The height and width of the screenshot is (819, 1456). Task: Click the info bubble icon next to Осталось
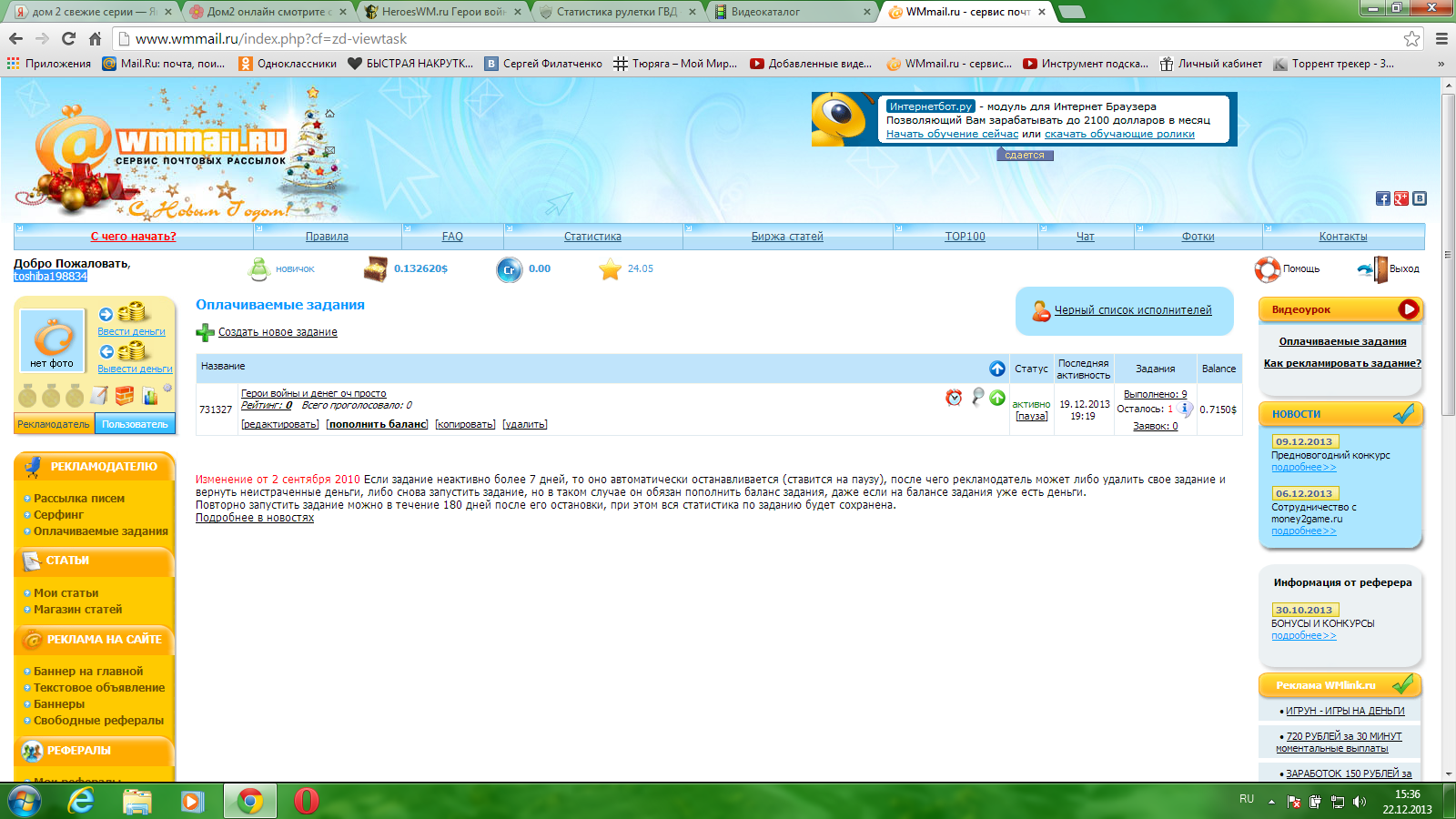point(1184,409)
